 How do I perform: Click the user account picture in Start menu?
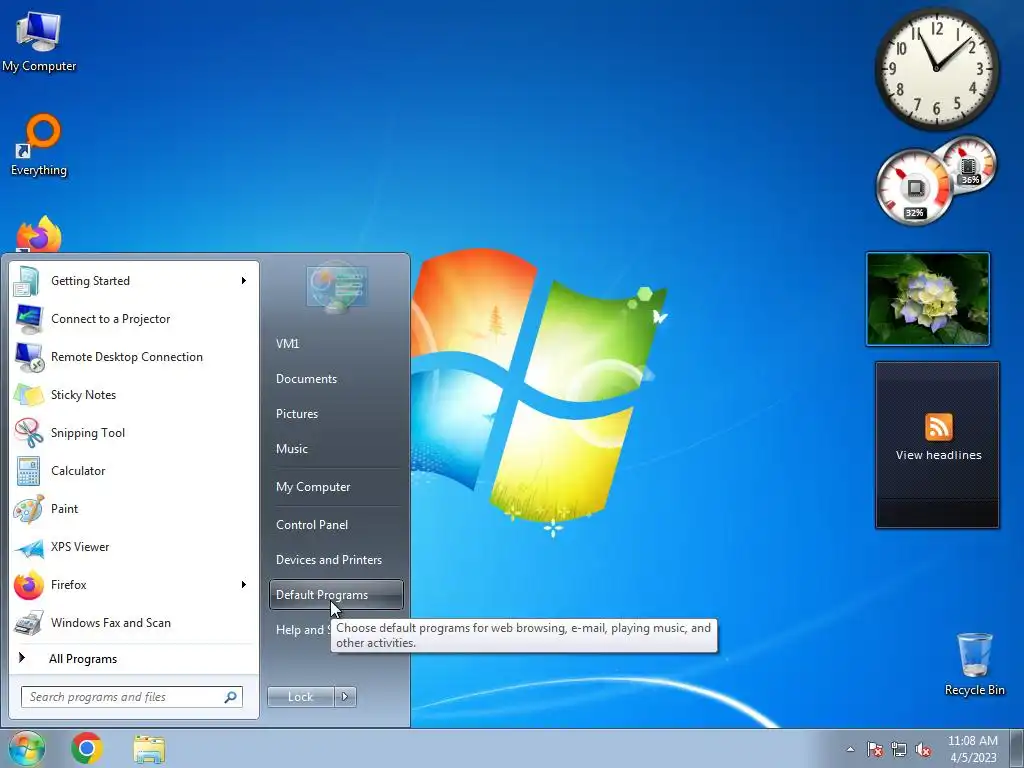336,287
